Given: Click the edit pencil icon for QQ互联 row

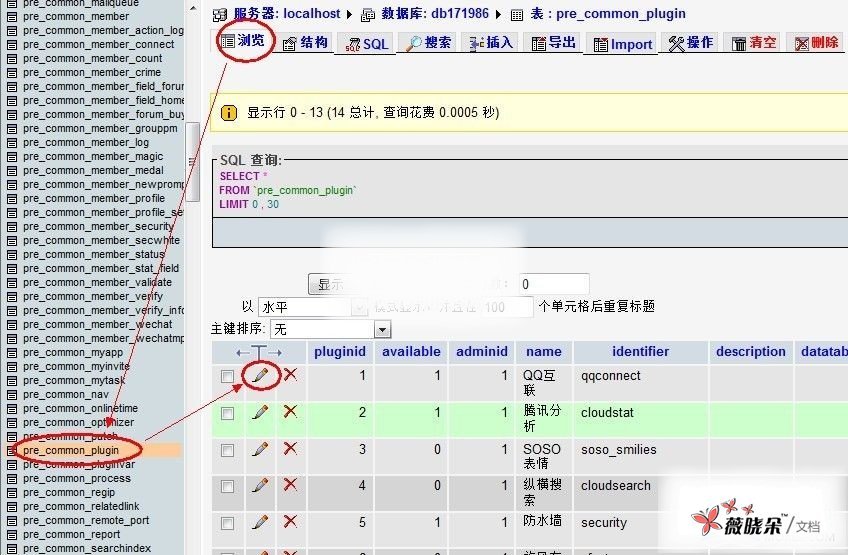Looking at the screenshot, I should 260,375.
